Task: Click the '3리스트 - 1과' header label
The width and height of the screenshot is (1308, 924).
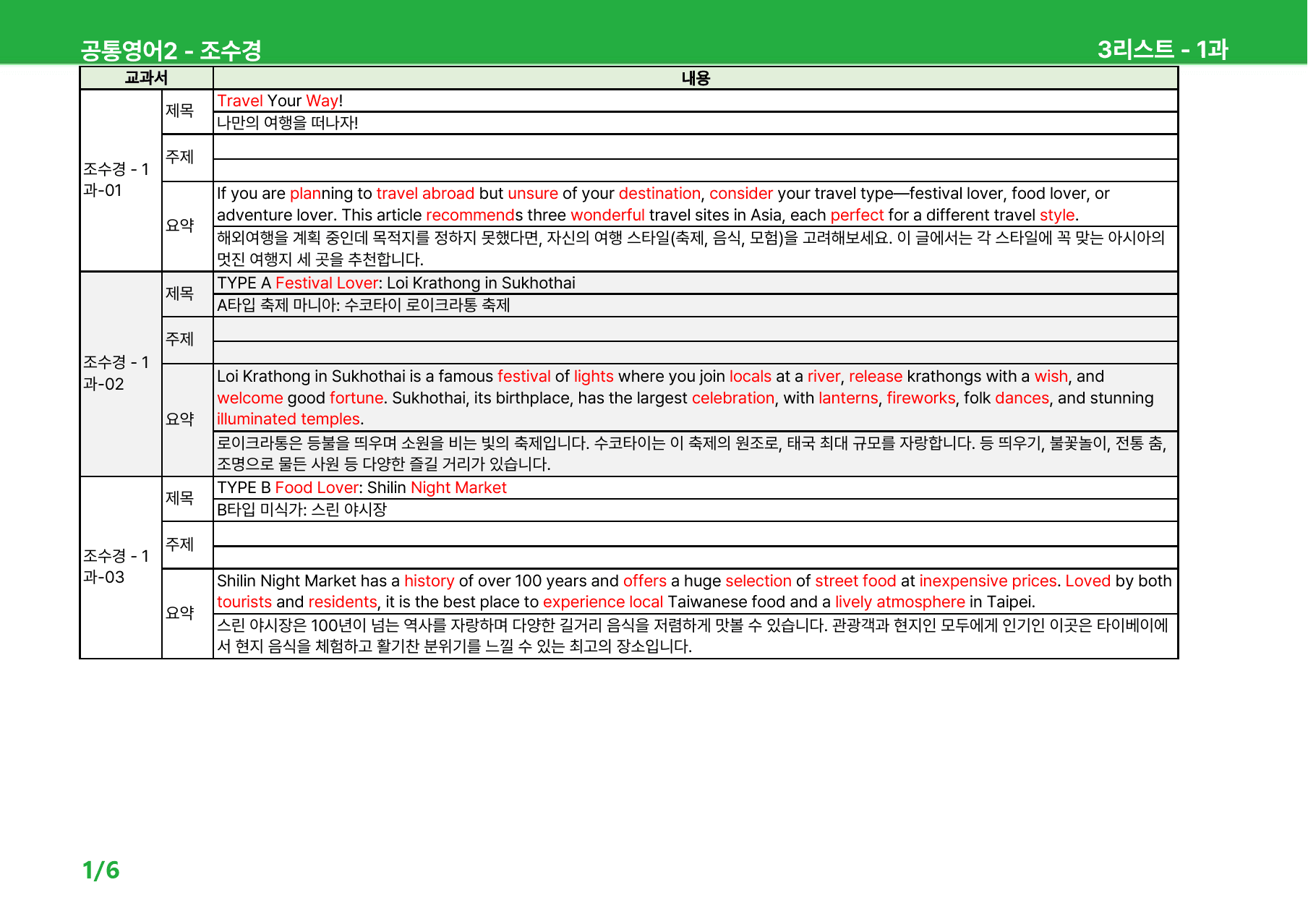Action: click(1162, 49)
